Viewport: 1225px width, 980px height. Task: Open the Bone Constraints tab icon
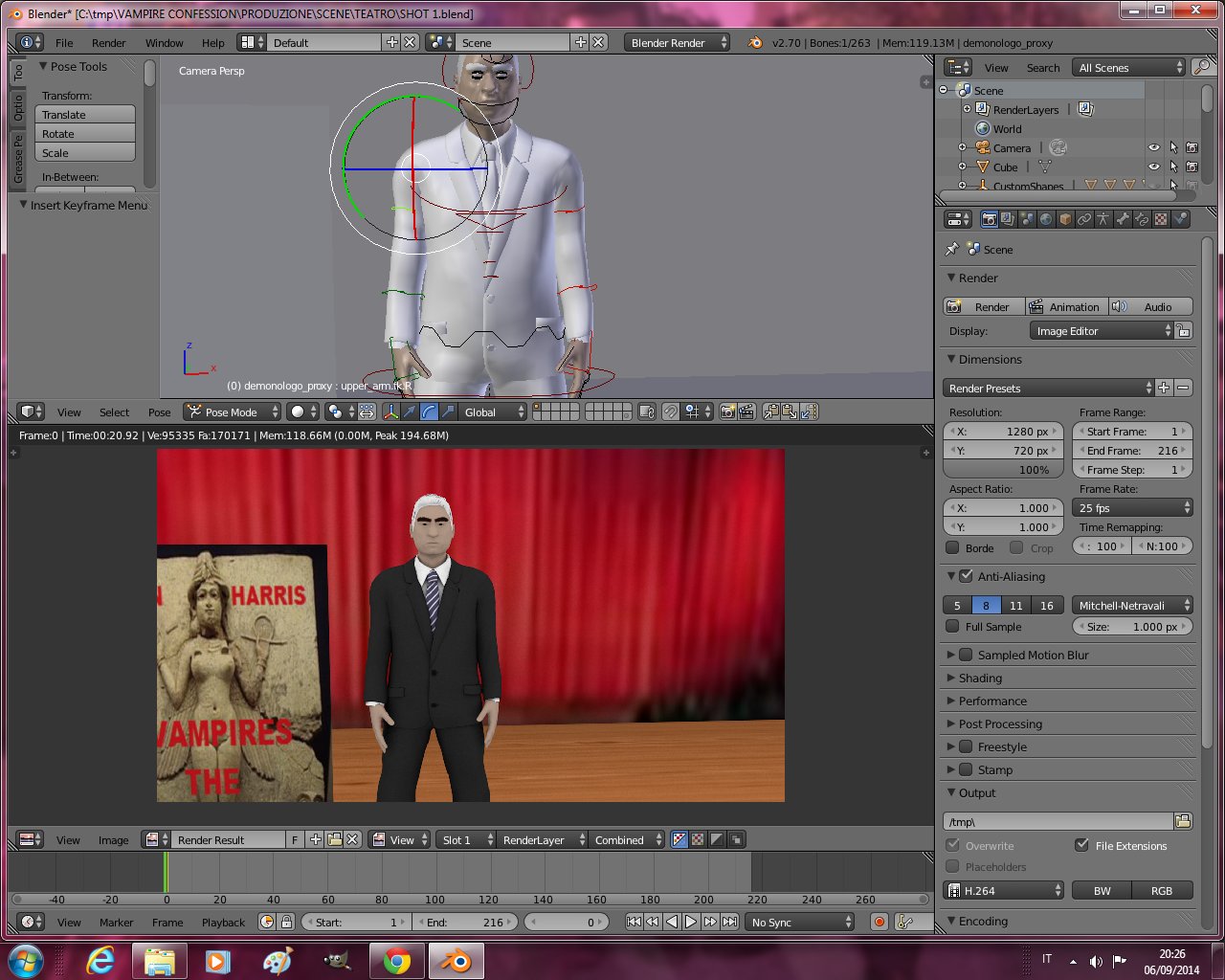(x=1142, y=219)
